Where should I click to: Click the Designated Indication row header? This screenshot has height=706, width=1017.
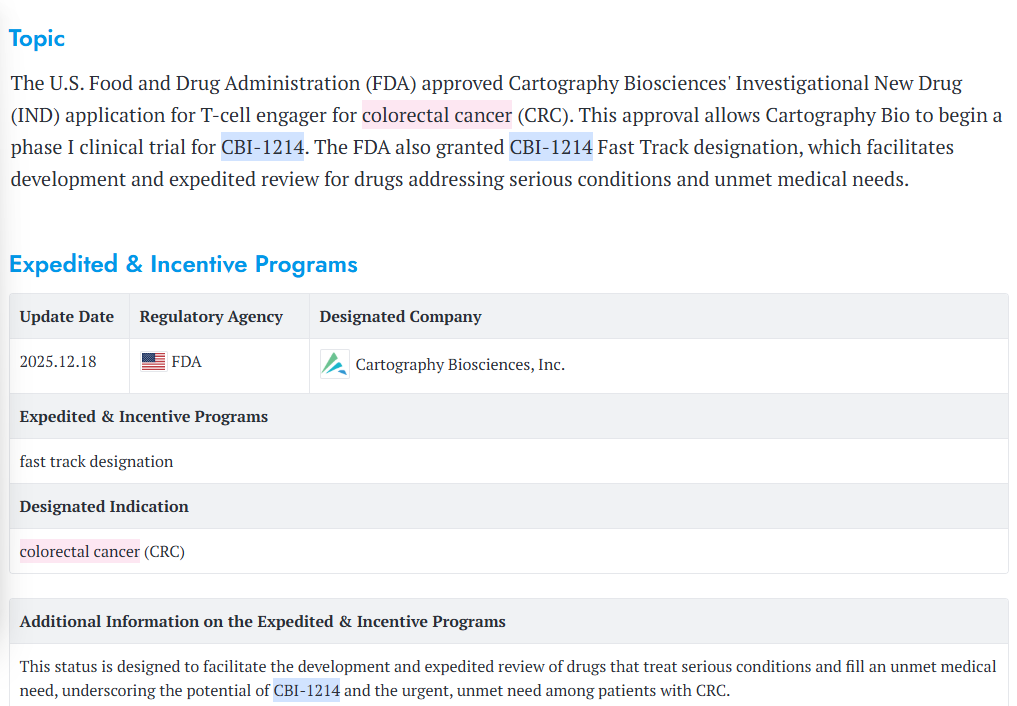pos(104,507)
